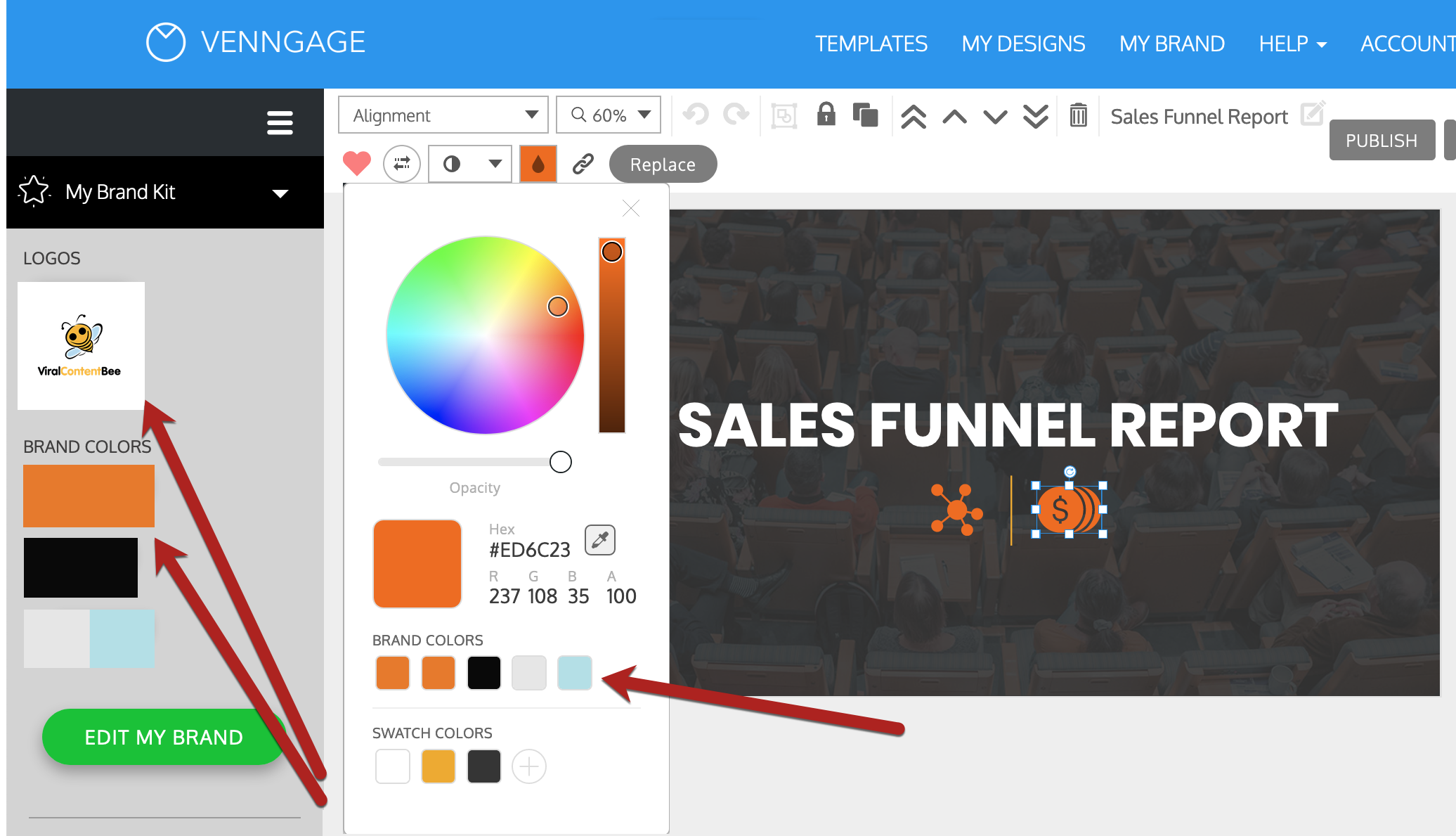The width and height of the screenshot is (1456, 836).
Task: Click the redo arrow icon
Action: (x=735, y=113)
